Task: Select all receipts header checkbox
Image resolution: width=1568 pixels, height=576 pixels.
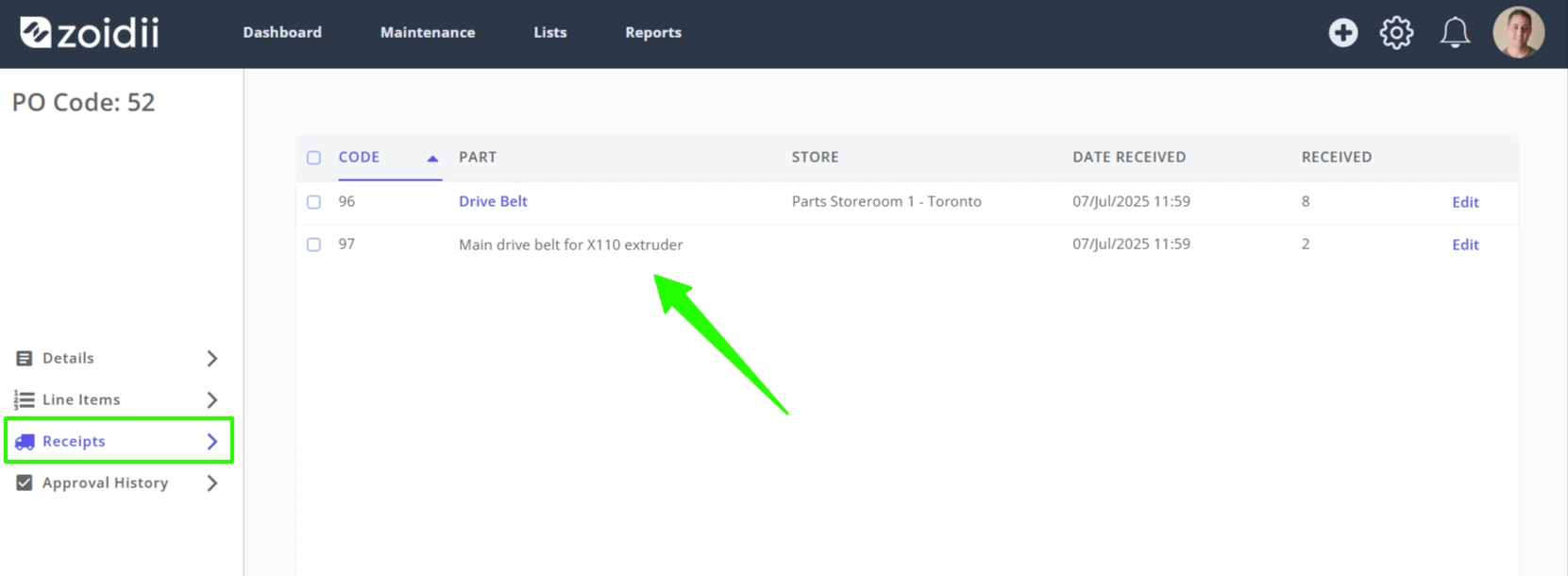Action: [313, 158]
